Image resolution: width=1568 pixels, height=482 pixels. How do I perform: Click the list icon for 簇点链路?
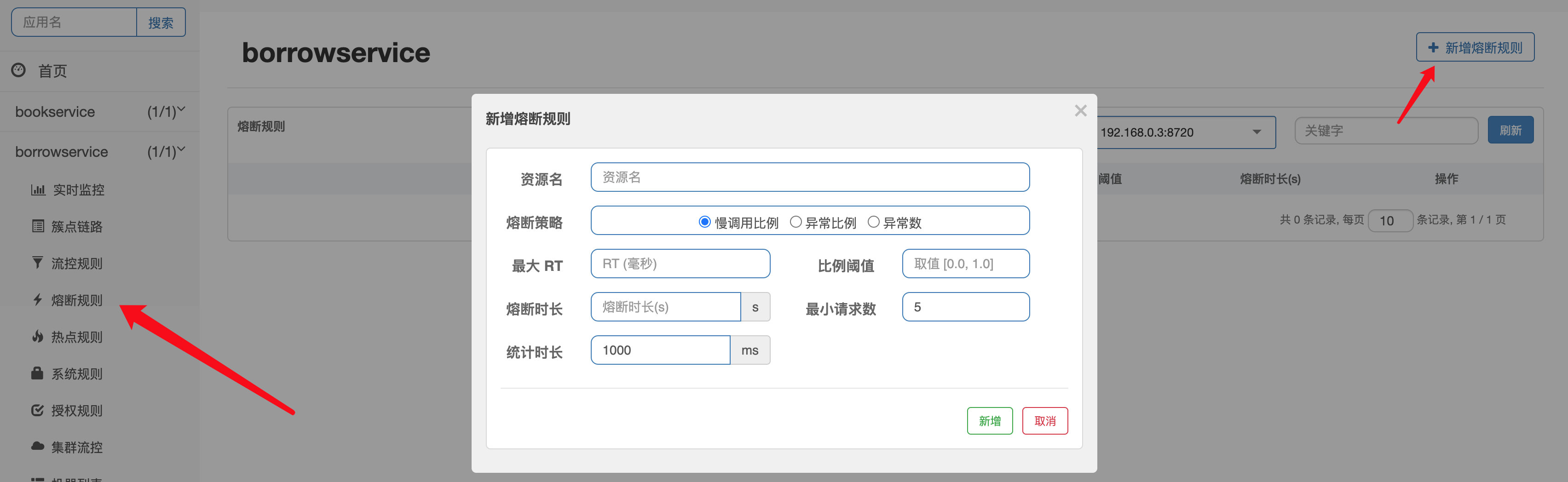tap(38, 226)
